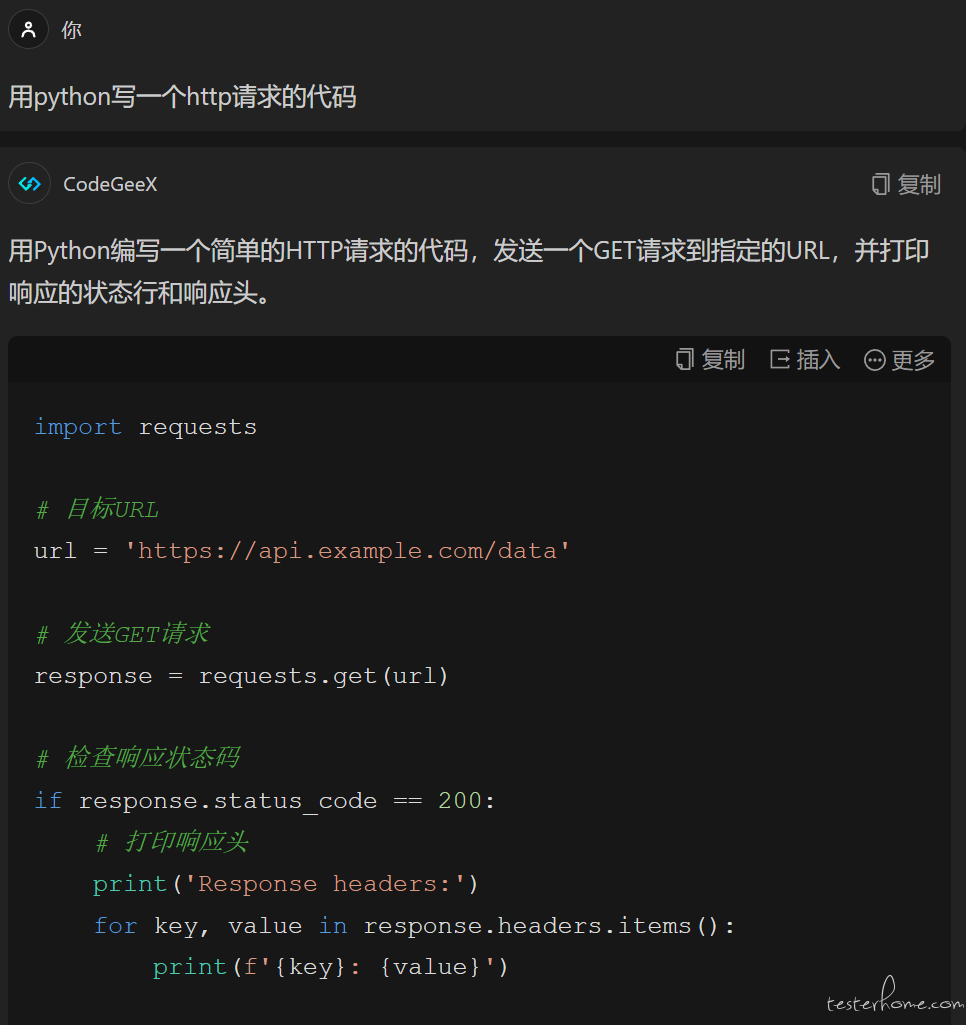Click the URL string in code
Image resolution: width=966 pixels, height=1025 pixels.
coord(347,551)
